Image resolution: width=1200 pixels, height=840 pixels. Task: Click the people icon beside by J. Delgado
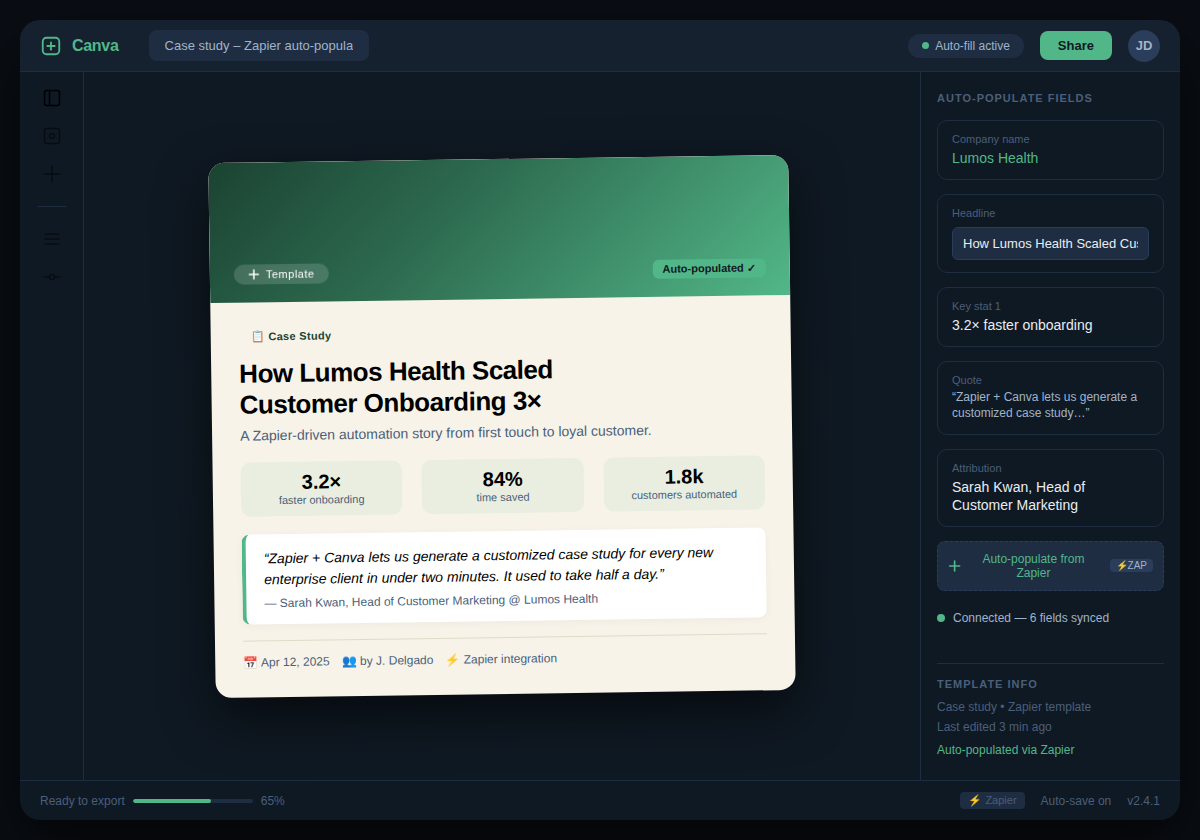[349, 661]
